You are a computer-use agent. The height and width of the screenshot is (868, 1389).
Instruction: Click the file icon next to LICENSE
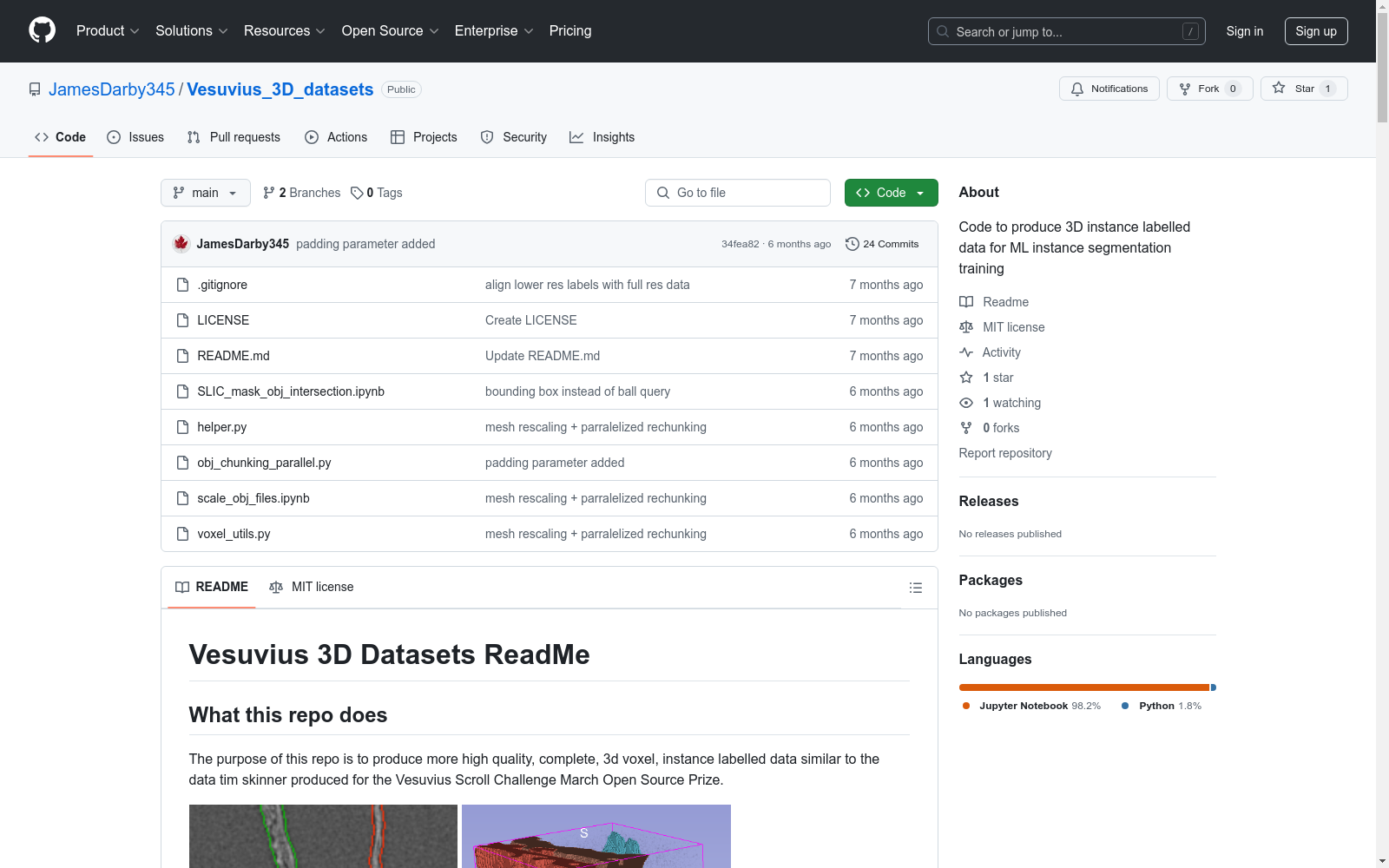[x=182, y=320]
